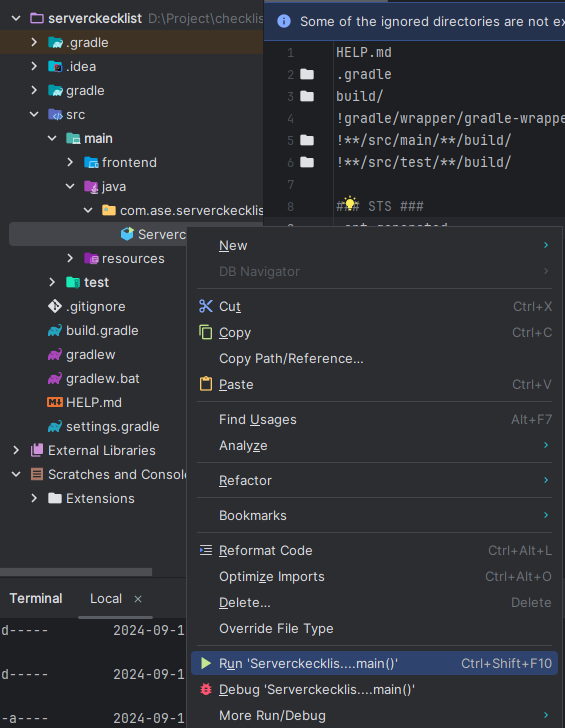Click the green Run play icon

[x=206, y=663]
